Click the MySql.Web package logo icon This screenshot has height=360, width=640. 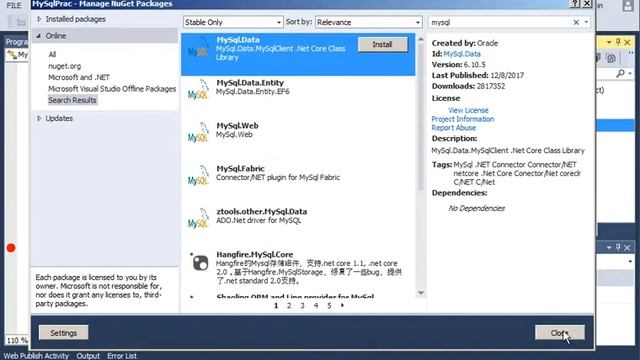pyautogui.click(x=198, y=133)
